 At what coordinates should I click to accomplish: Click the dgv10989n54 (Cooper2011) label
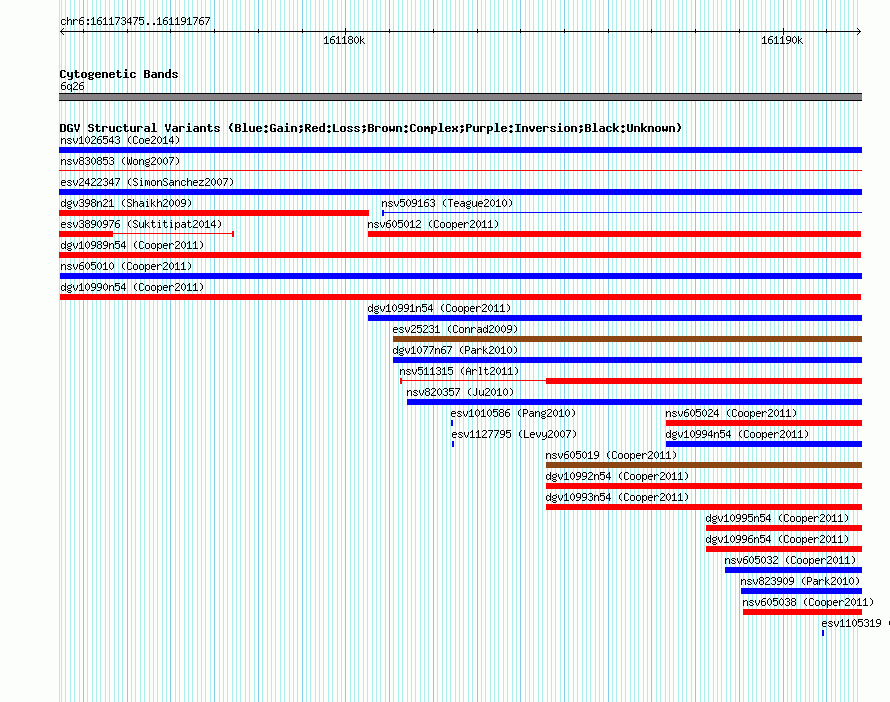click(132, 245)
